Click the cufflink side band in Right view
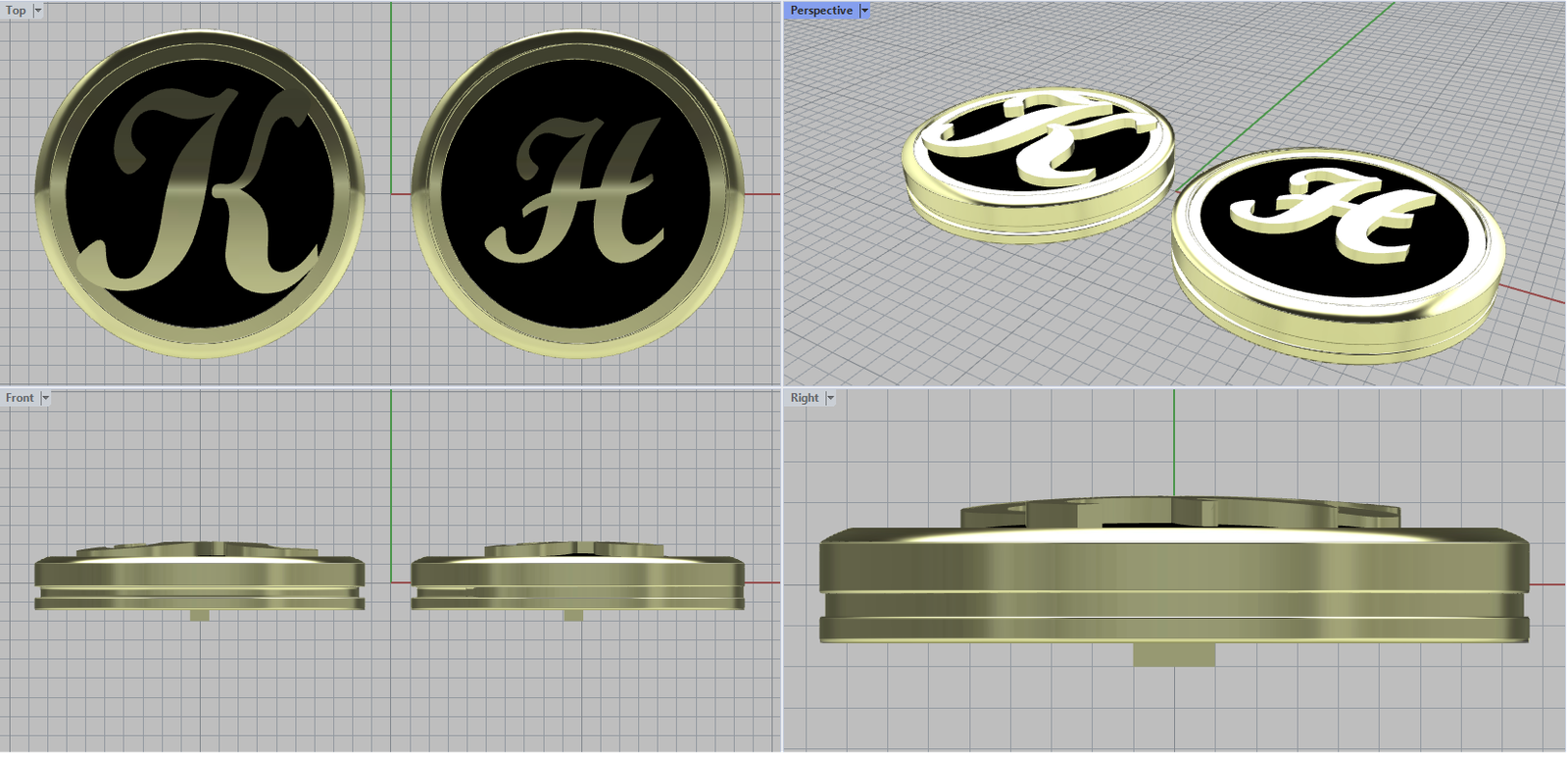Viewport: 1568px width, 757px height. [x=1174, y=567]
